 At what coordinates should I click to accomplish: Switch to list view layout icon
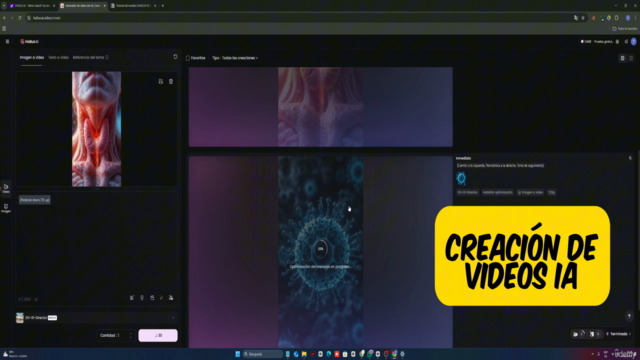click(x=631, y=58)
